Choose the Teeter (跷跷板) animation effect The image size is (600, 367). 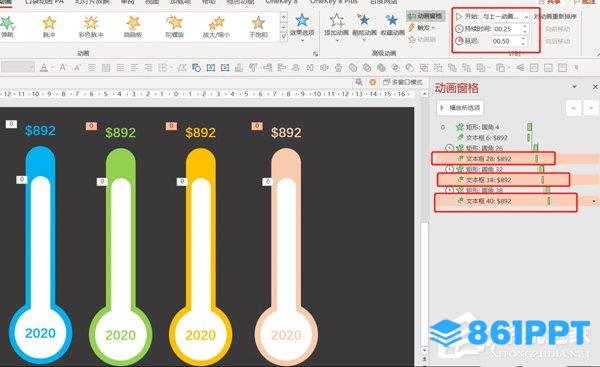click(x=133, y=26)
